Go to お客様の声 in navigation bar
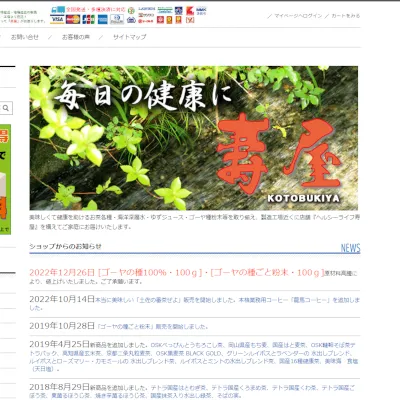The width and height of the screenshot is (400, 400). click(76, 37)
